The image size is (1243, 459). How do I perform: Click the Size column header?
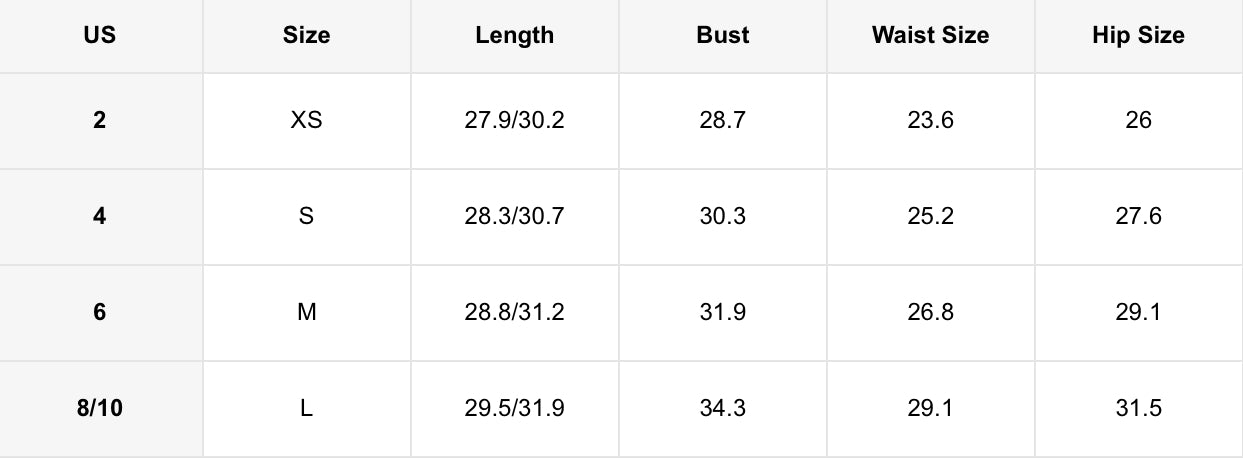(306, 35)
